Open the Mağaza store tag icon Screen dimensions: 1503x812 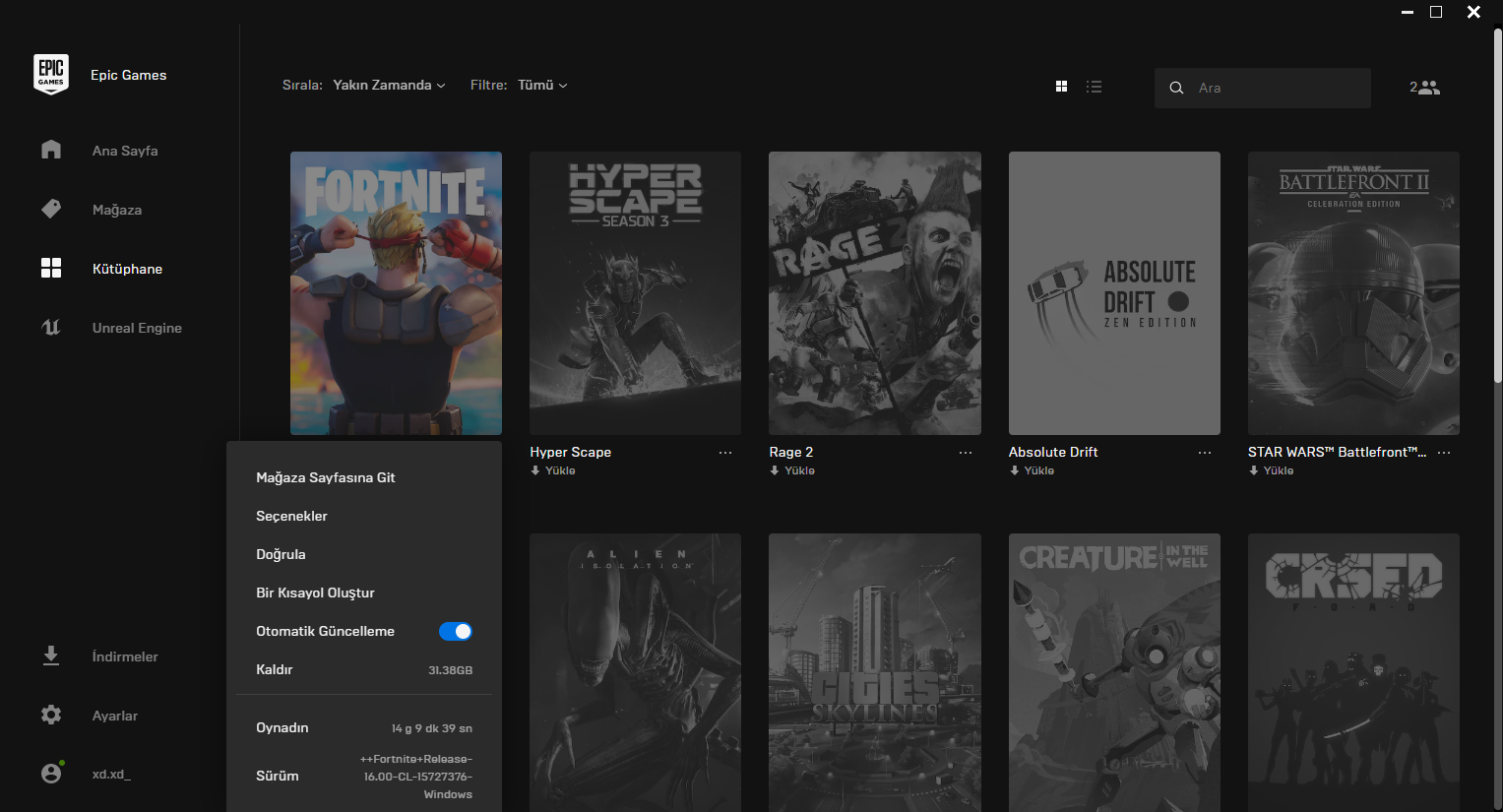click(51, 209)
